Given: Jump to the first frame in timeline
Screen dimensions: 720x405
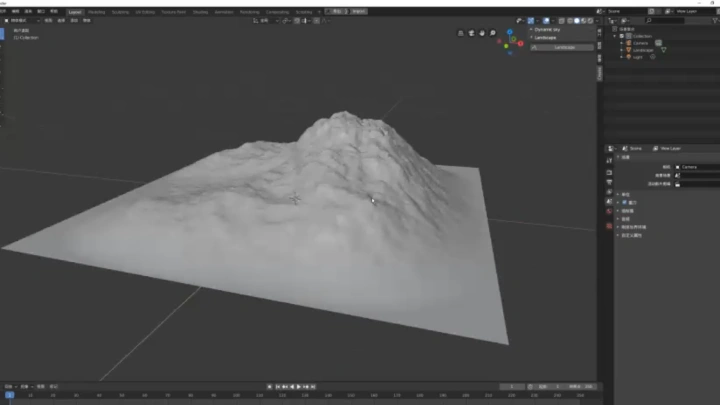Looking at the screenshot, I should 278,387.
